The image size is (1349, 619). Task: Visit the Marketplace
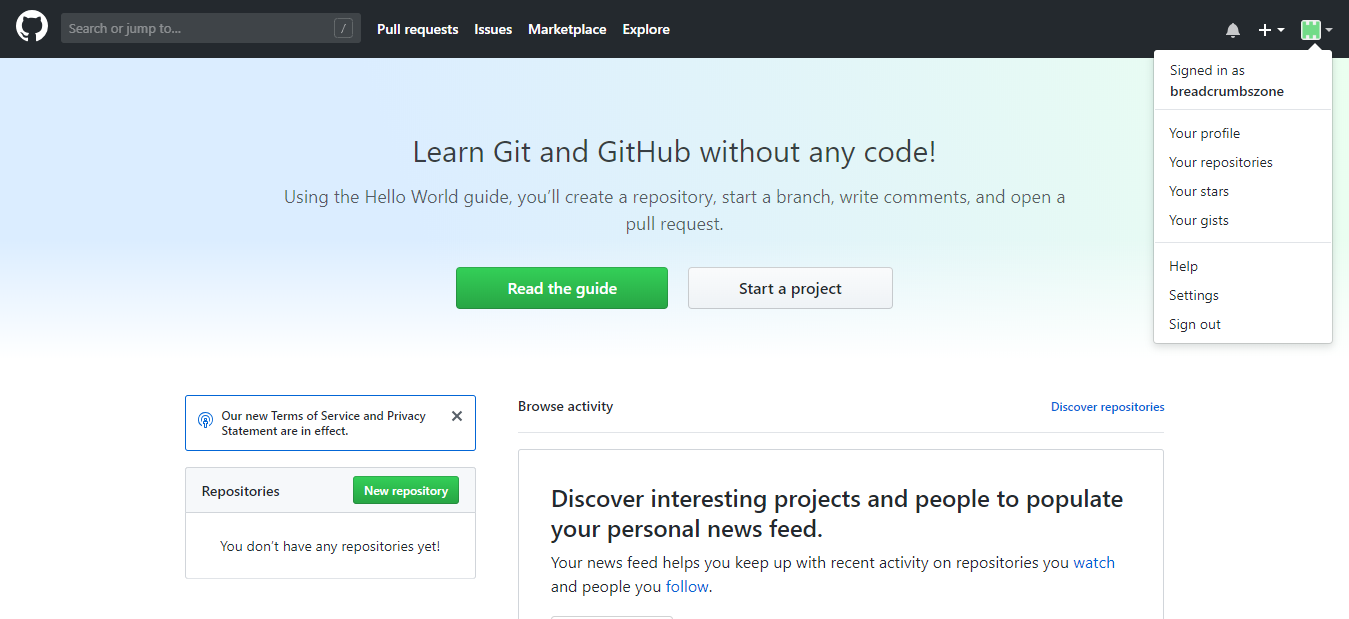click(x=566, y=29)
